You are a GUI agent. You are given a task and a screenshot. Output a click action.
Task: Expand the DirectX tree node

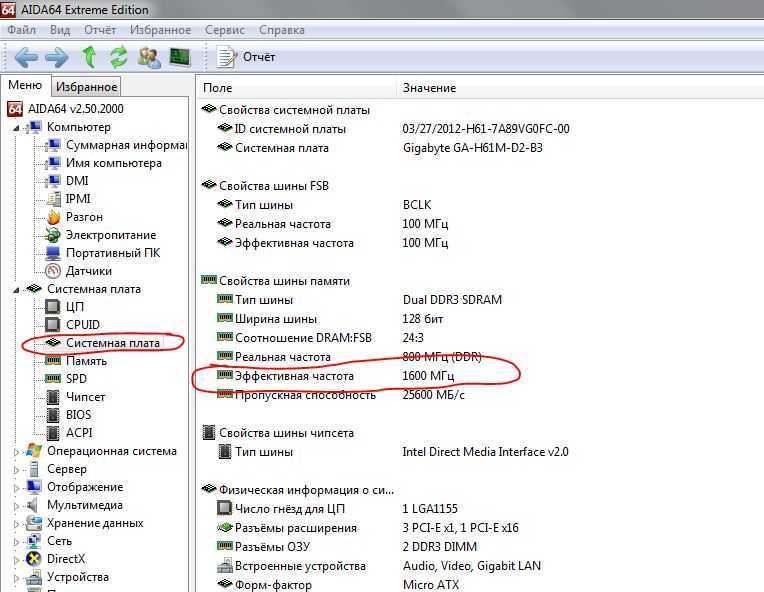point(16,560)
